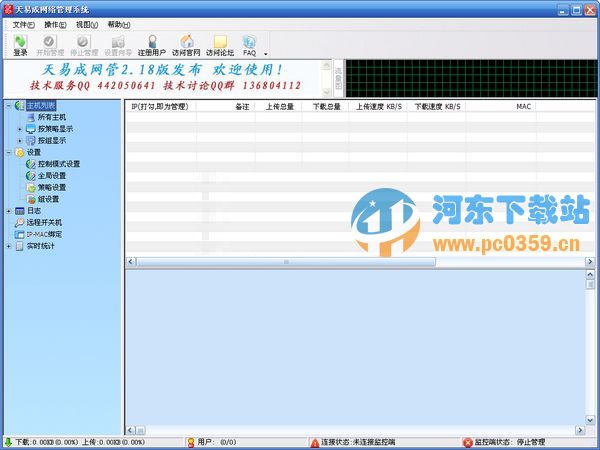Click the IP-MAC绑定 icon

[x=20, y=234]
